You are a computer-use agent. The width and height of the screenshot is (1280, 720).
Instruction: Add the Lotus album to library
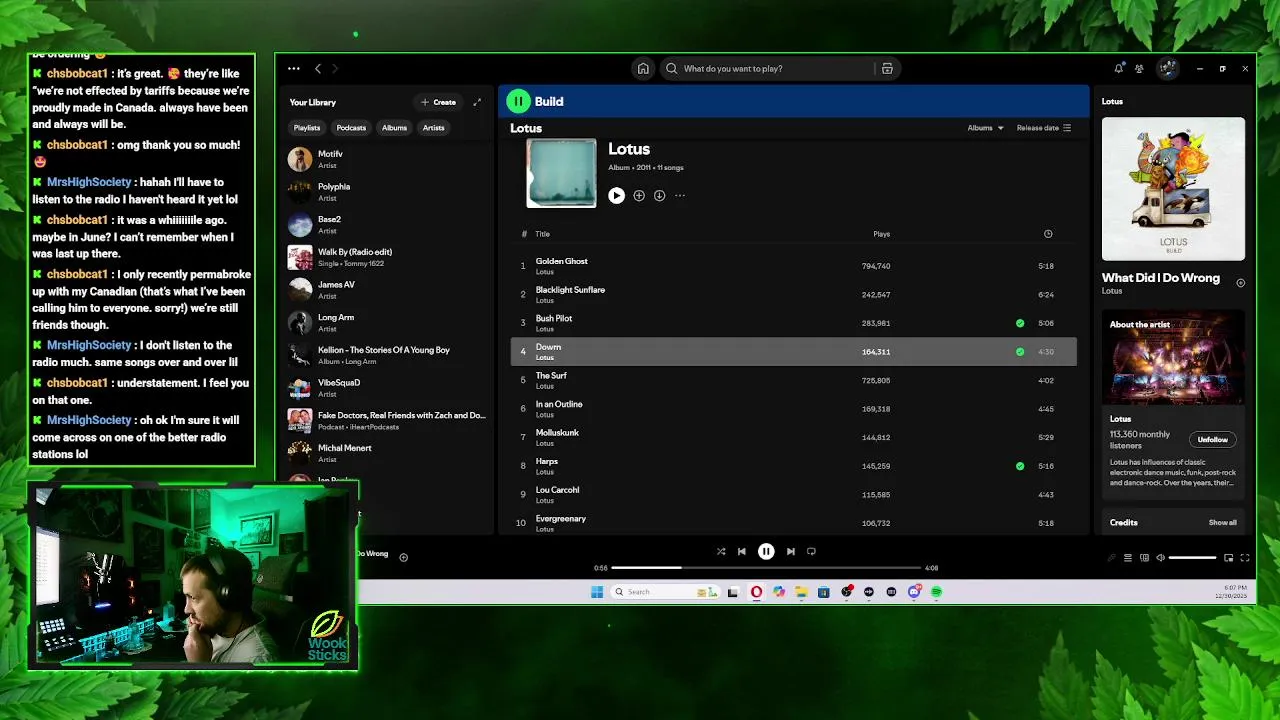(639, 196)
